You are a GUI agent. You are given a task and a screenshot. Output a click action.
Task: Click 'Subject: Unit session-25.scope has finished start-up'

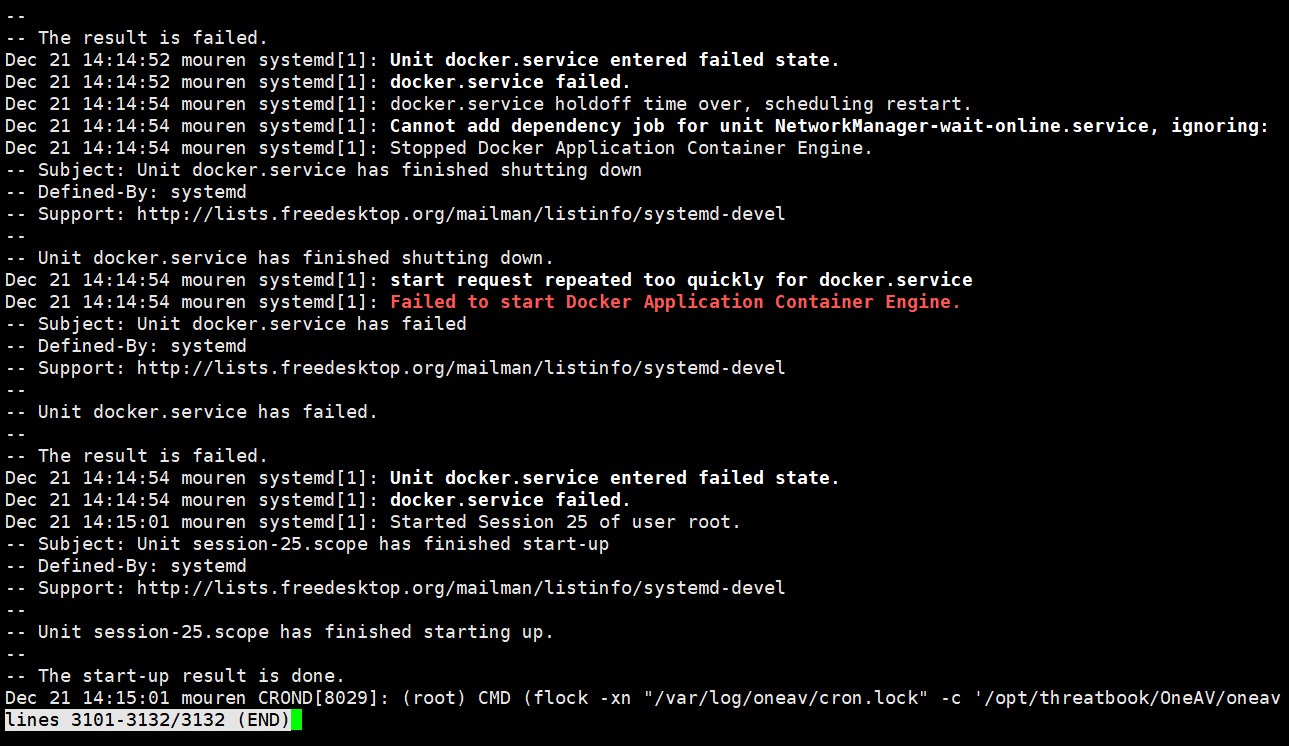307,544
